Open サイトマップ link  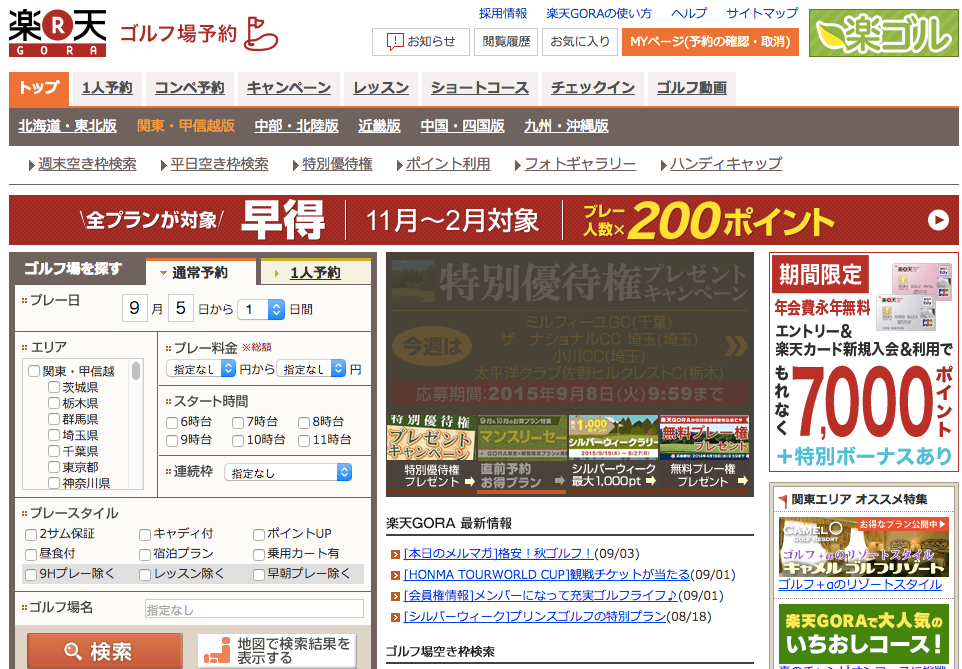pos(762,13)
